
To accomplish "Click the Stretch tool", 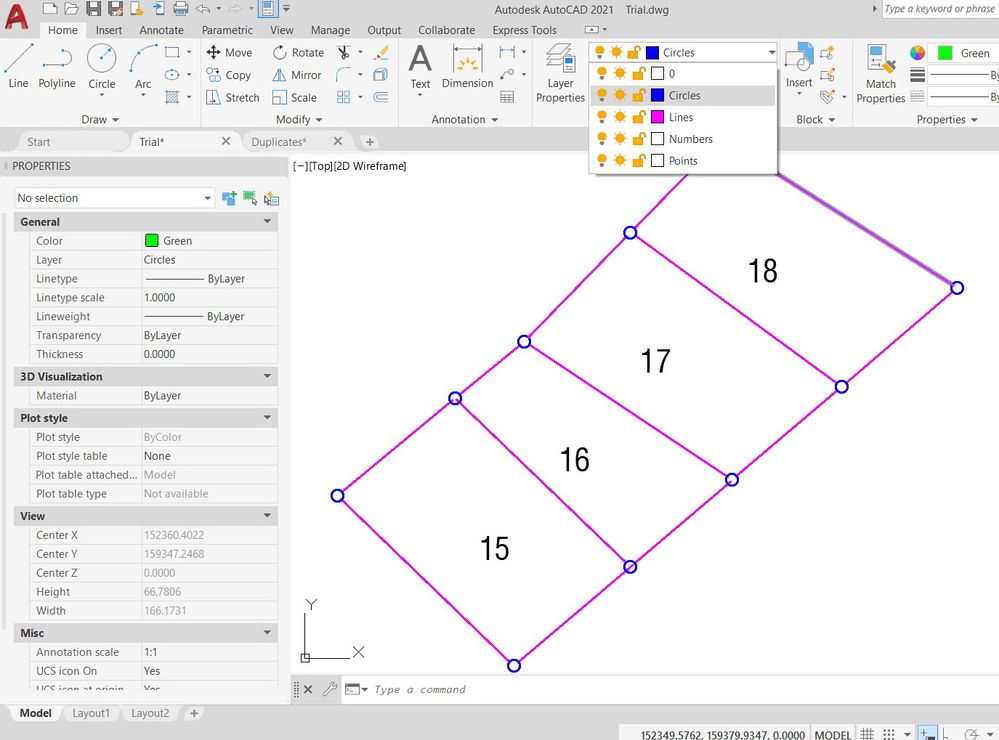I will tap(233, 98).
